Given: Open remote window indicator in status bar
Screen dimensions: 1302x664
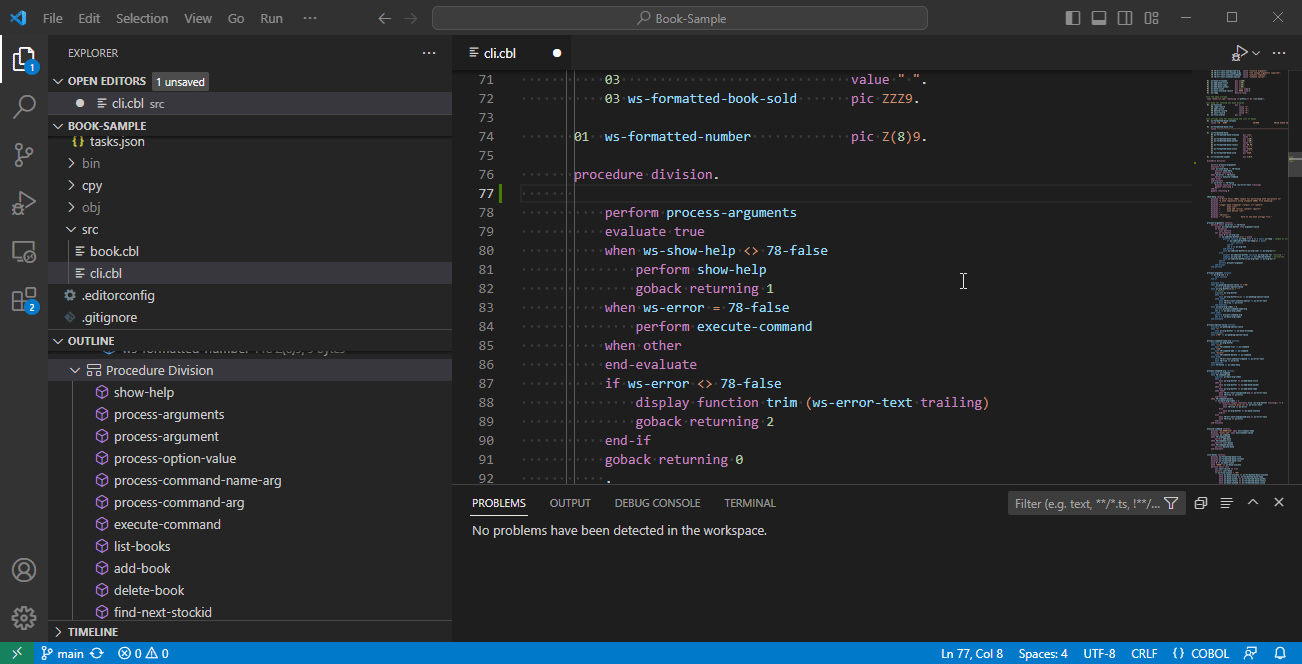Looking at the screenshot, I should coord(17,653).
